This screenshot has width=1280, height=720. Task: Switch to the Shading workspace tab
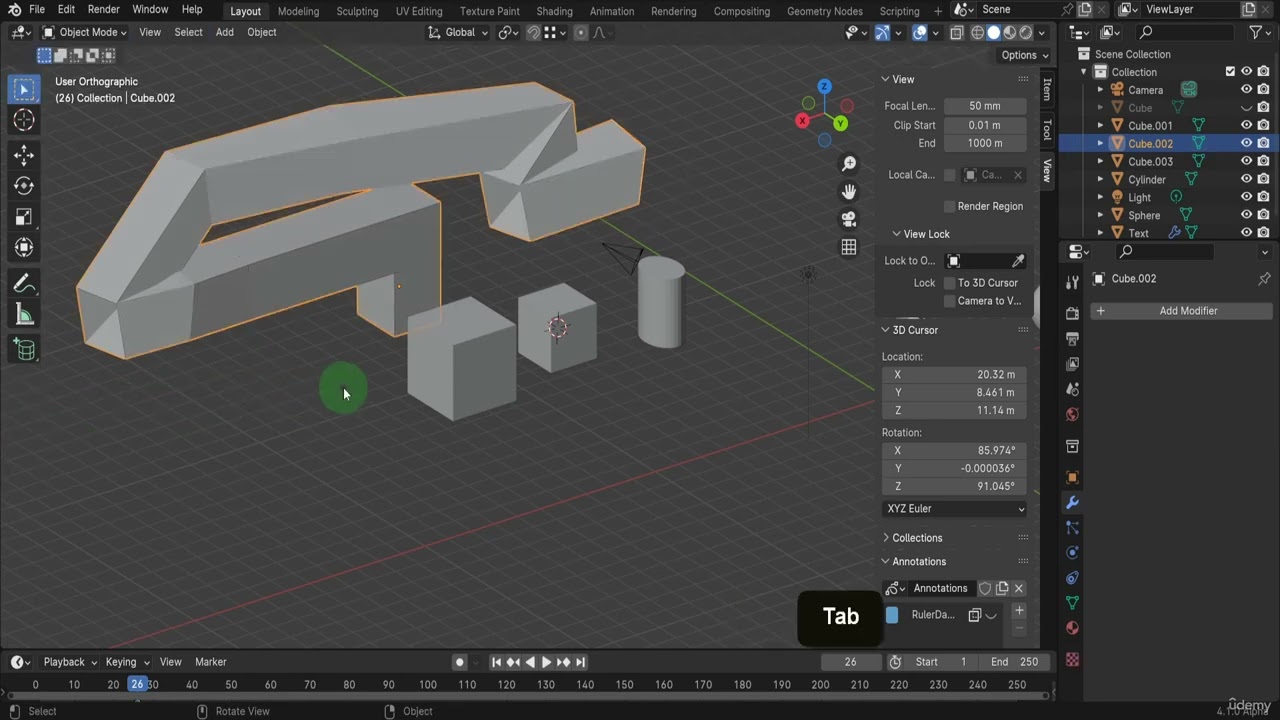point(554,11)
